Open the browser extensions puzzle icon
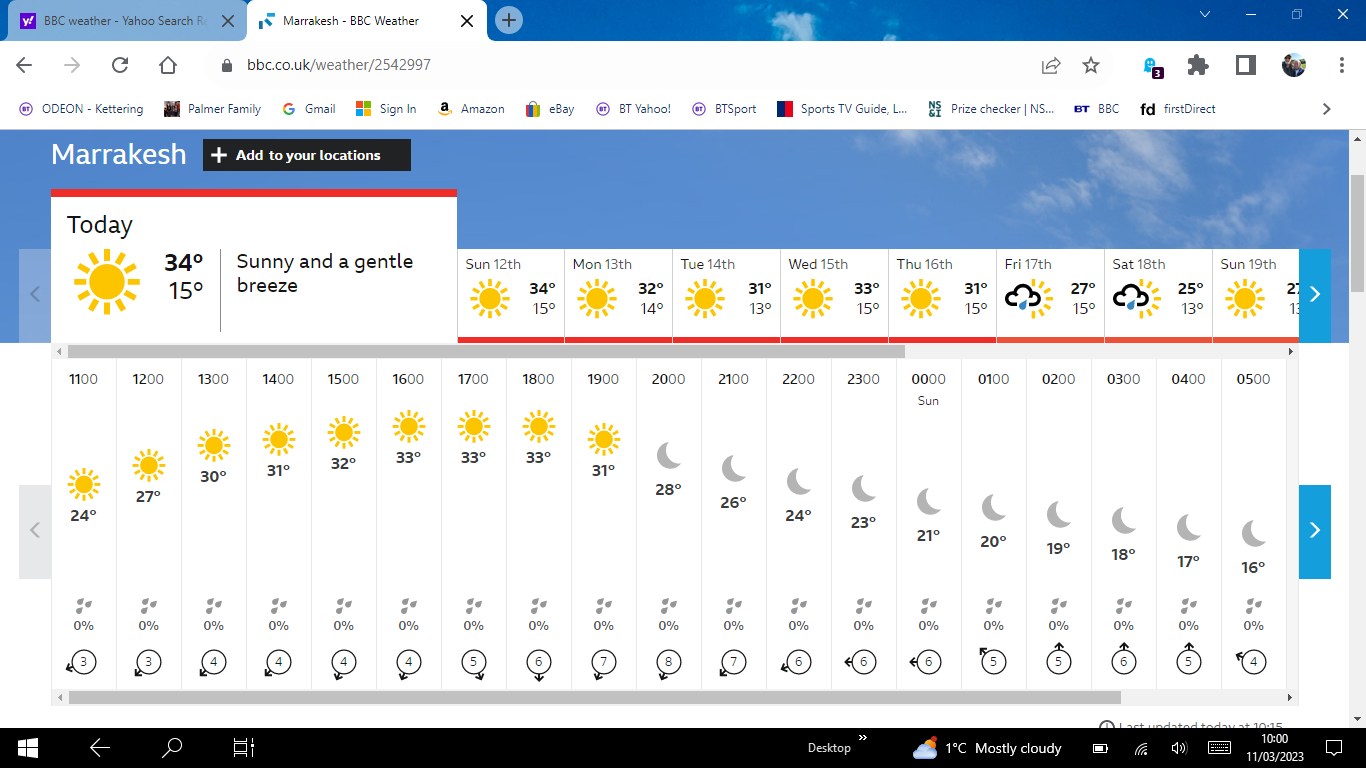 (1197, 65)
